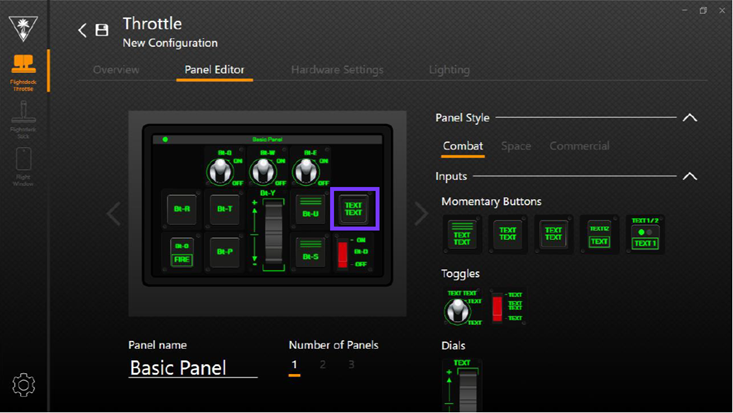Set number of panels to 3
733x413 pixels.
point(351,364)
